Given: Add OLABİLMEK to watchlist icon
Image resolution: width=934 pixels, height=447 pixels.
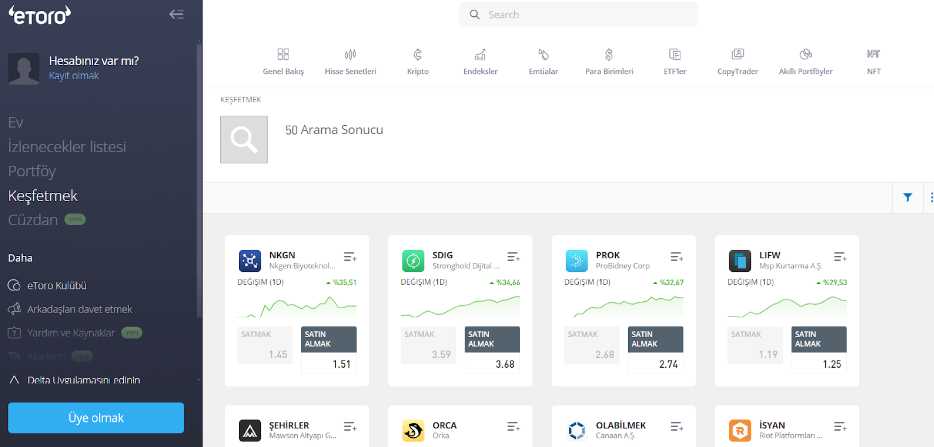Looking at the screenshot, I should (x=677, y=426).
